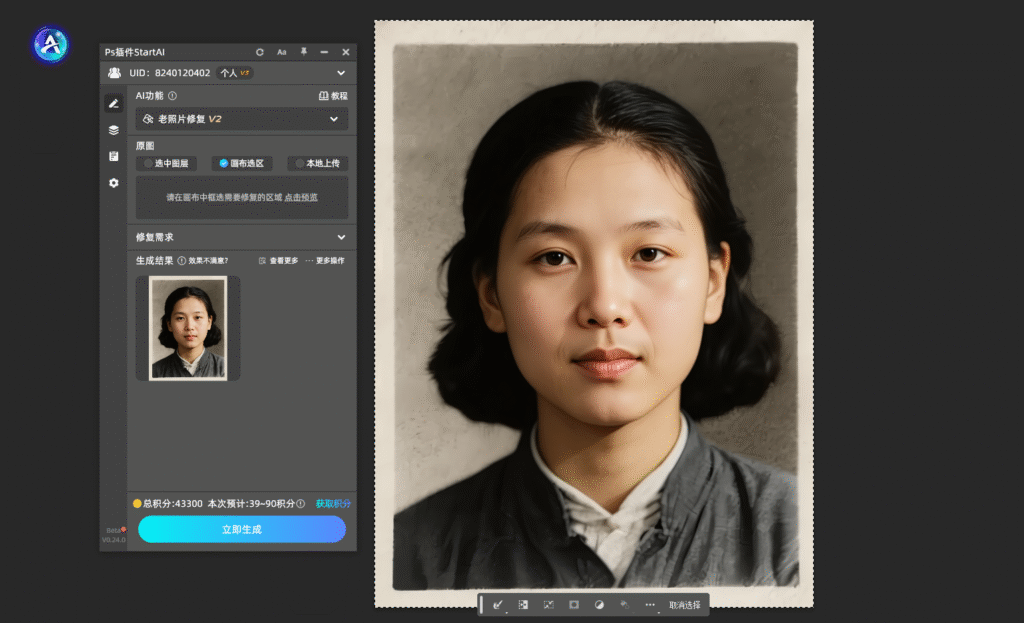Select the 选中图层 radio option
This screenshot has height=623, width=1024.
(166, 163)
